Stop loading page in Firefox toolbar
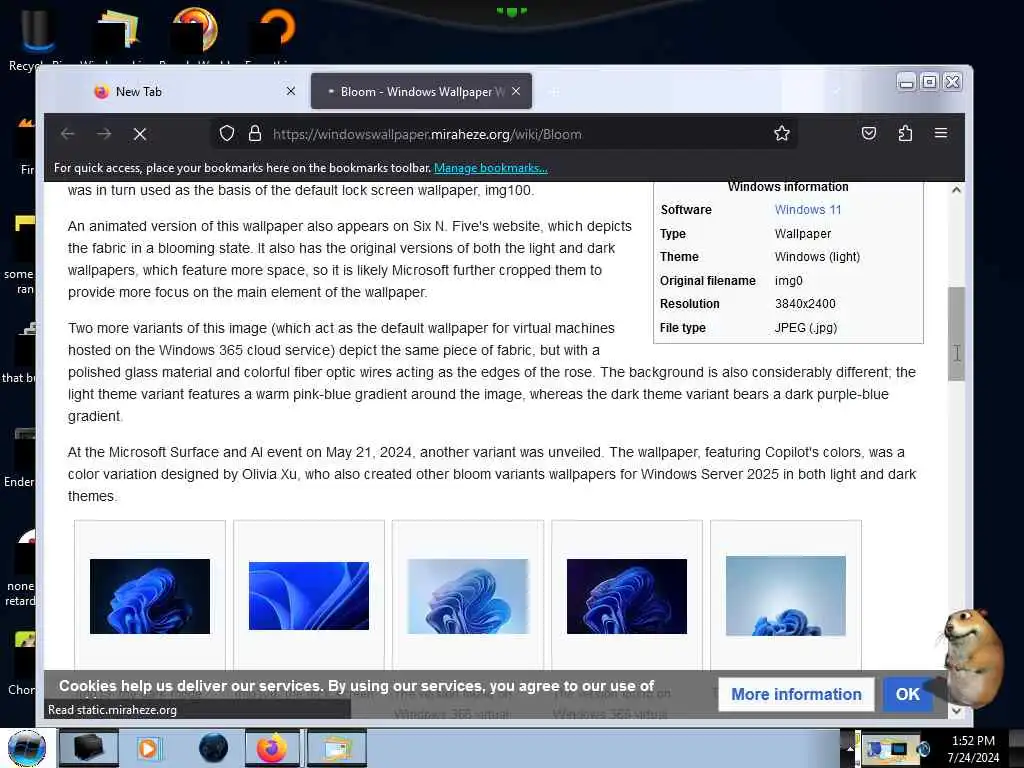1024x768 pixels. pos(140,135)
